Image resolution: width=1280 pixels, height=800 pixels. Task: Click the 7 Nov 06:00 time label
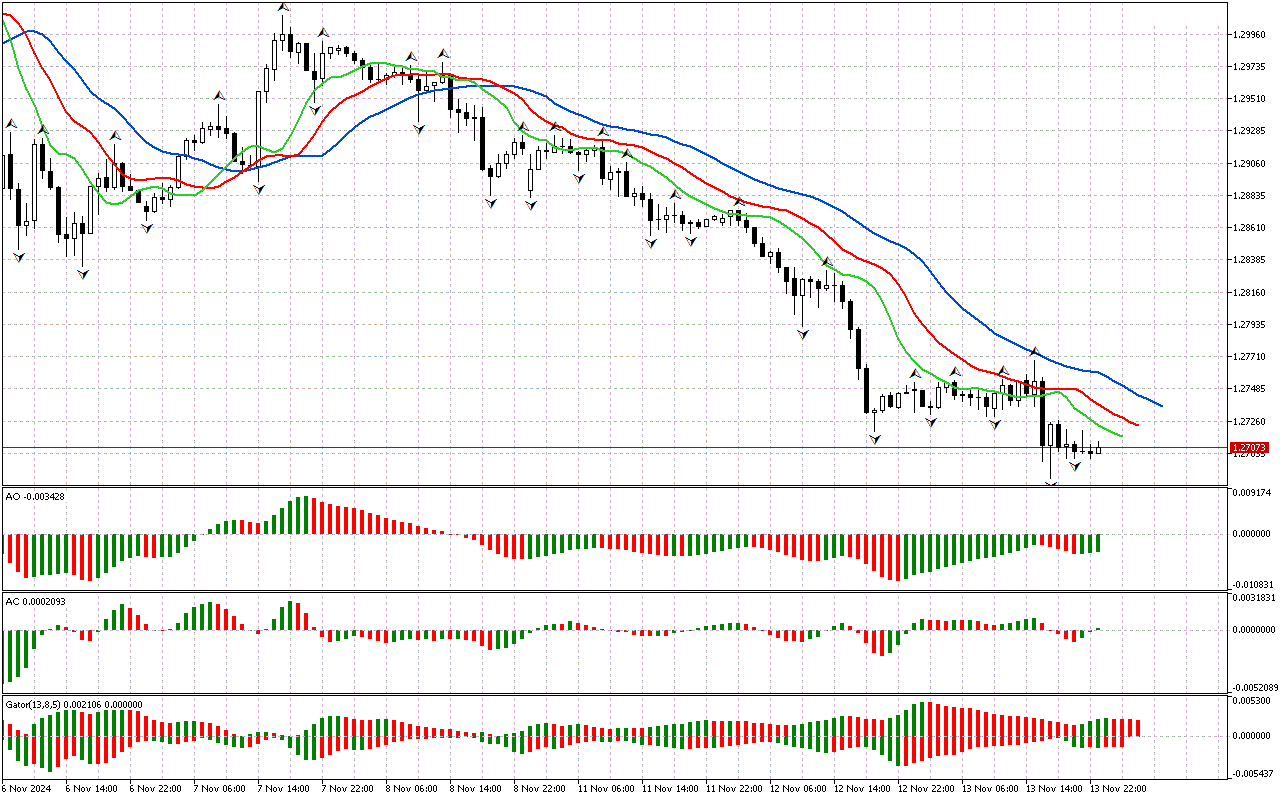pyautogui.click(x=218, y=789)
